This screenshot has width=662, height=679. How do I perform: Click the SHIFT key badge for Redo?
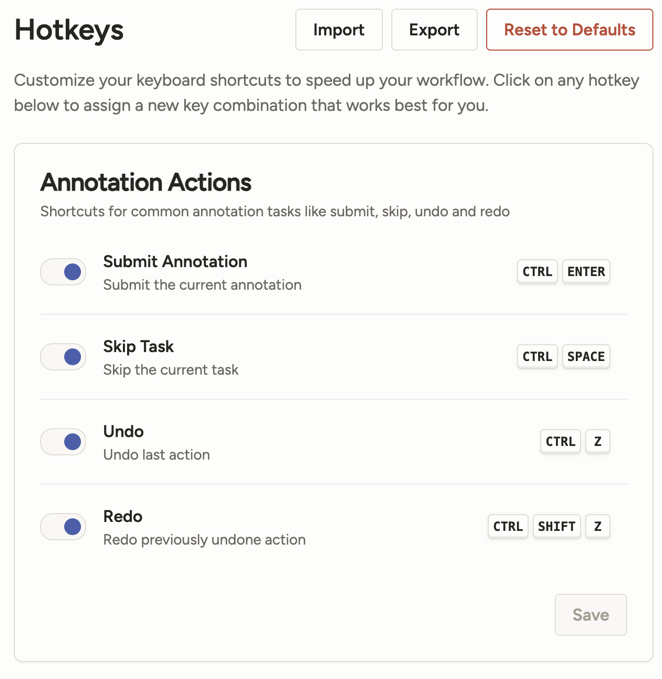[557, 526]
